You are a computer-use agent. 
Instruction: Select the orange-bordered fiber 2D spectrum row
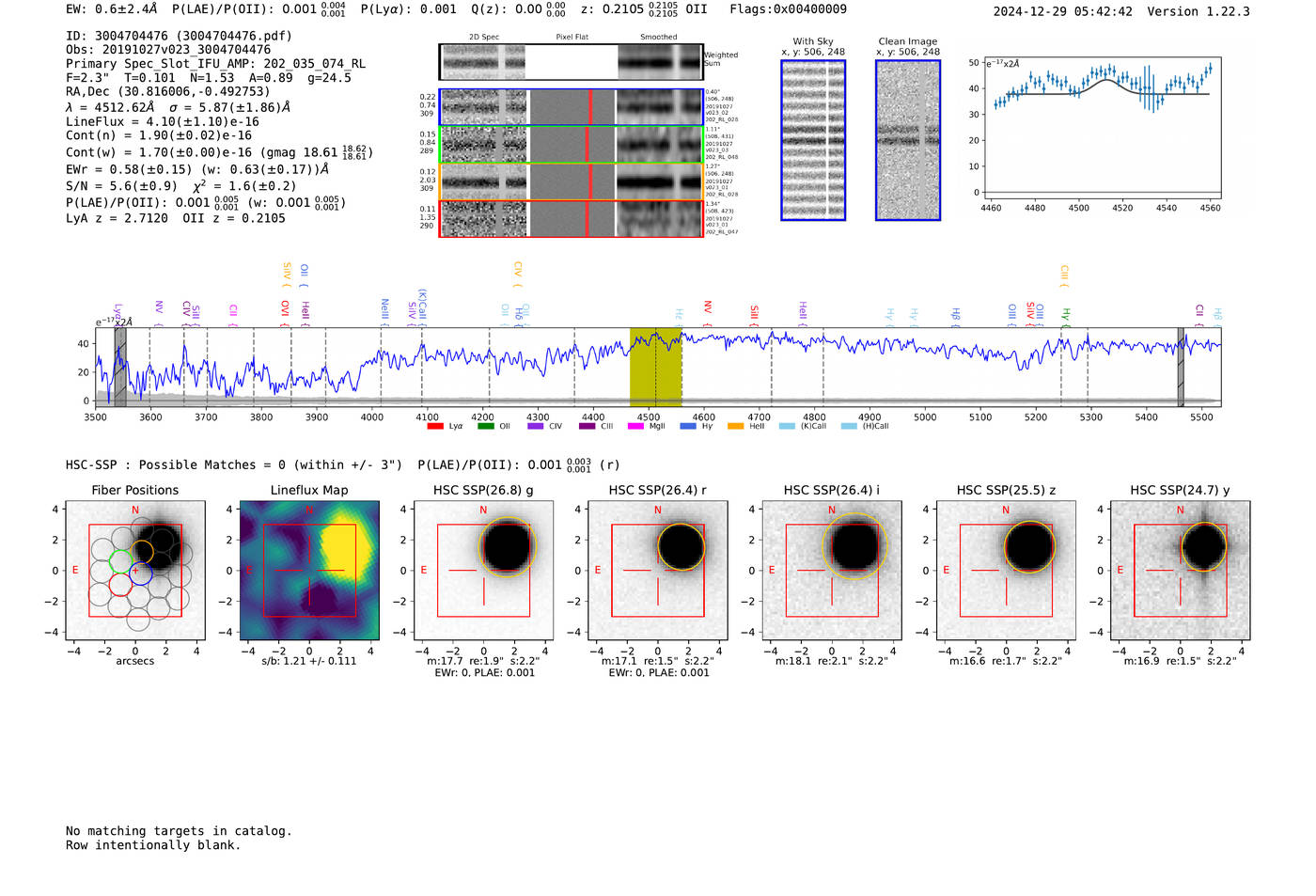[x=572, y=181]
